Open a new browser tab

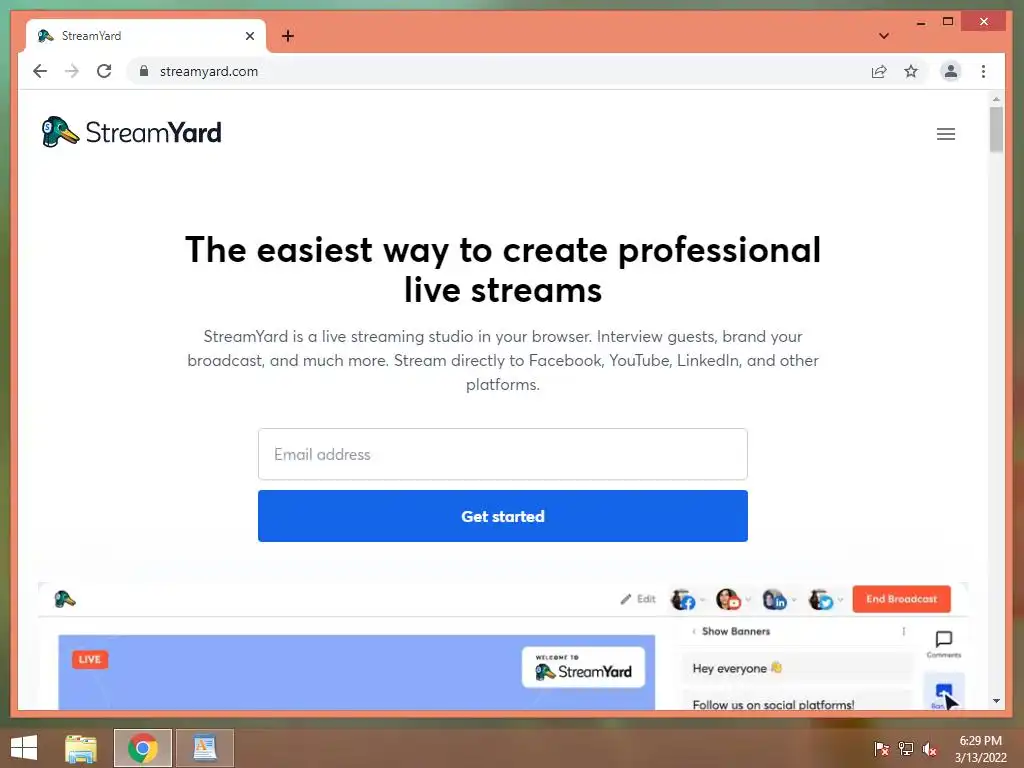coord(288,36)
